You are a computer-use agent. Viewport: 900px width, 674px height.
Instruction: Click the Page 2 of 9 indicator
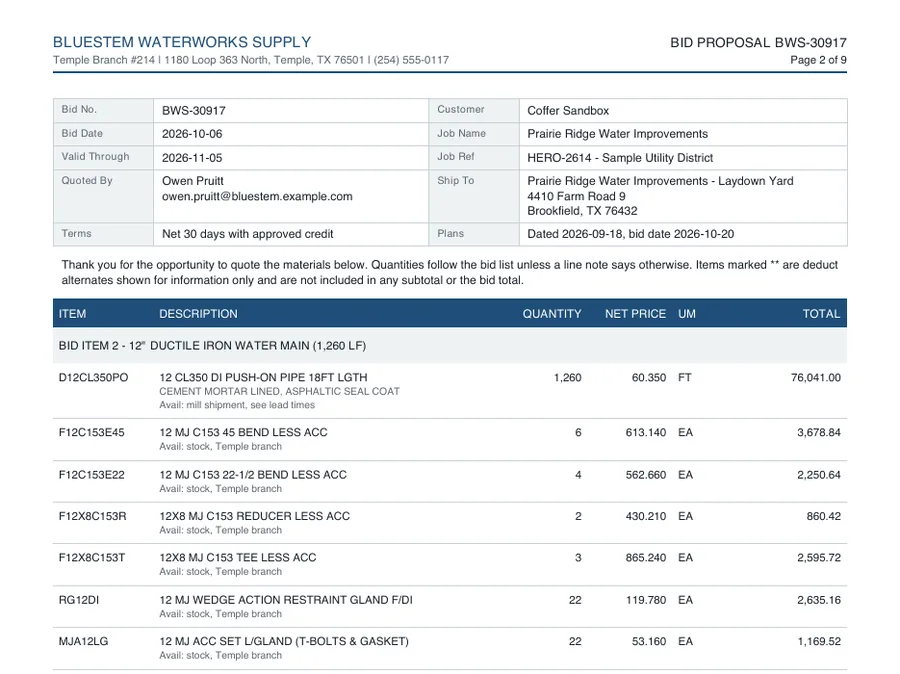818,60
